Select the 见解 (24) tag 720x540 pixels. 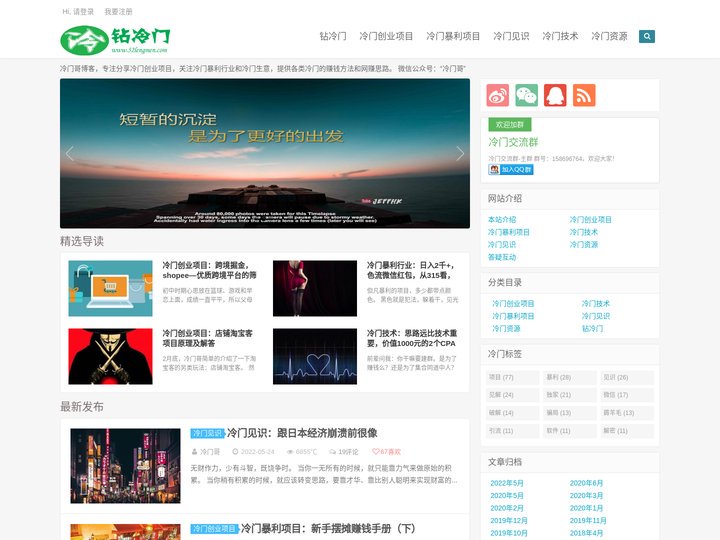[x=512, y=395]
